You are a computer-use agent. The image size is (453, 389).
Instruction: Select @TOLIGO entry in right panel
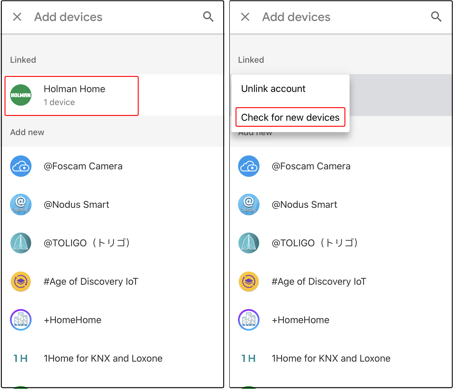[341, 243]
